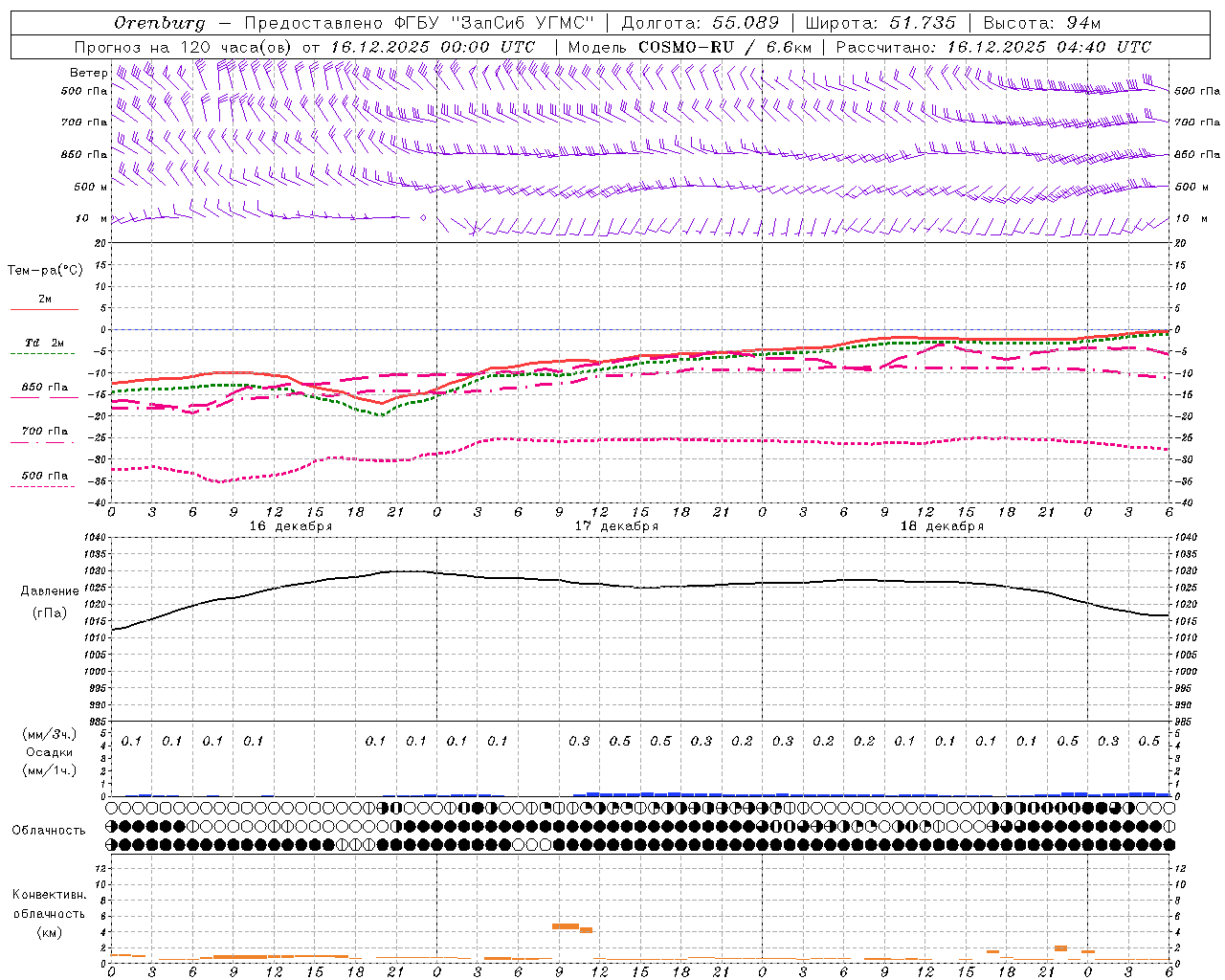Click '700 гПа' entry in temperature legend
1225x980 pixels.
45,432
